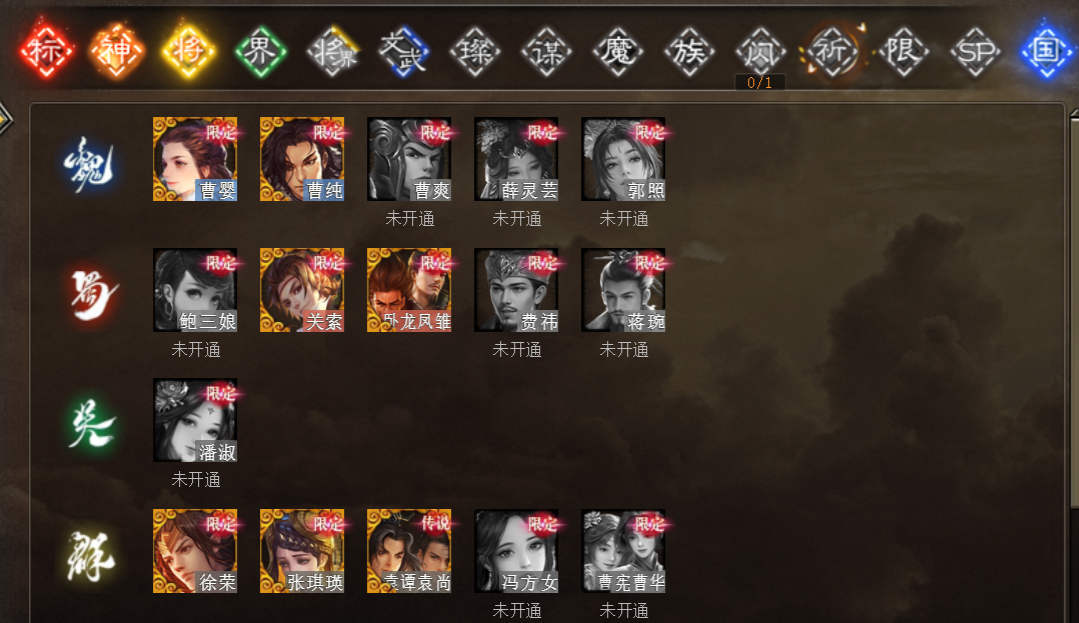Image resolution: width=1079 pixels, height=623 pixels.
Task: Select the blue 国 category icon
Action: [1047, 50]
